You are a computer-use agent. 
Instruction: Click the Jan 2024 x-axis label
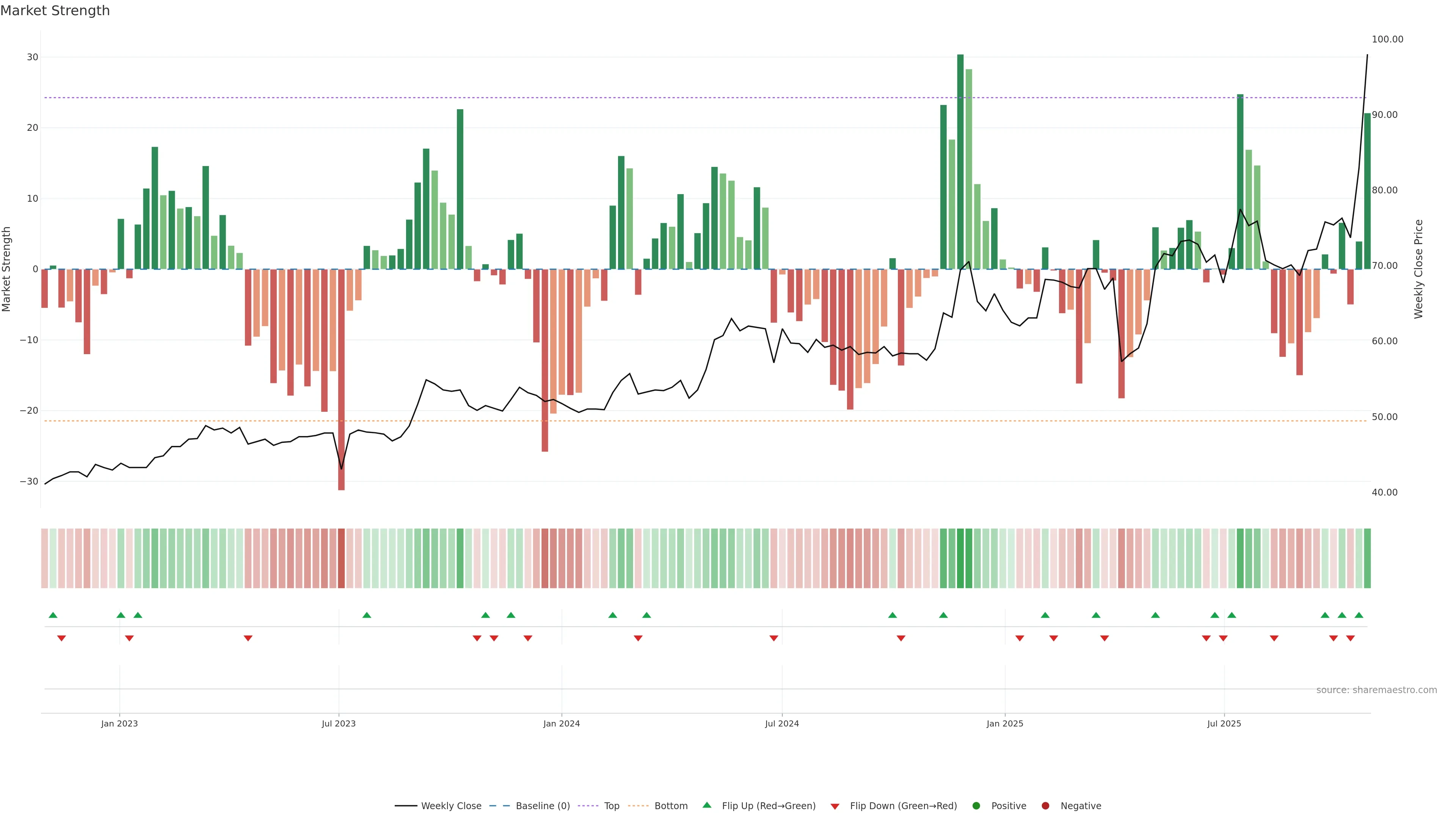pyautogui.click(x=561, y=723)
